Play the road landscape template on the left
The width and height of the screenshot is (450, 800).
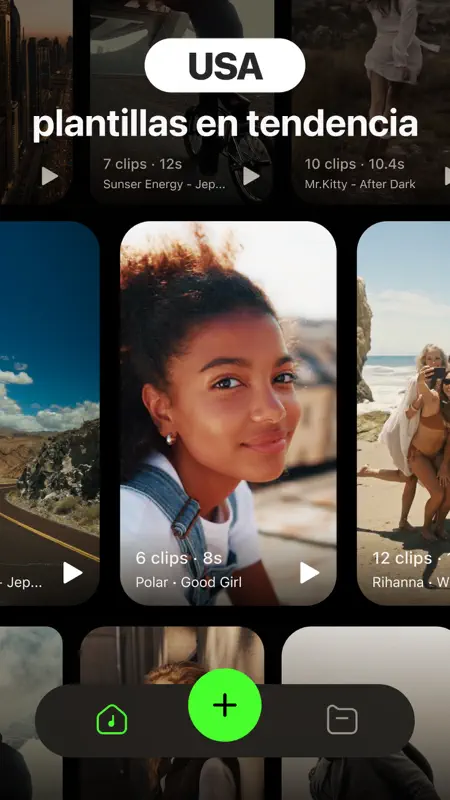click(72, 572)
